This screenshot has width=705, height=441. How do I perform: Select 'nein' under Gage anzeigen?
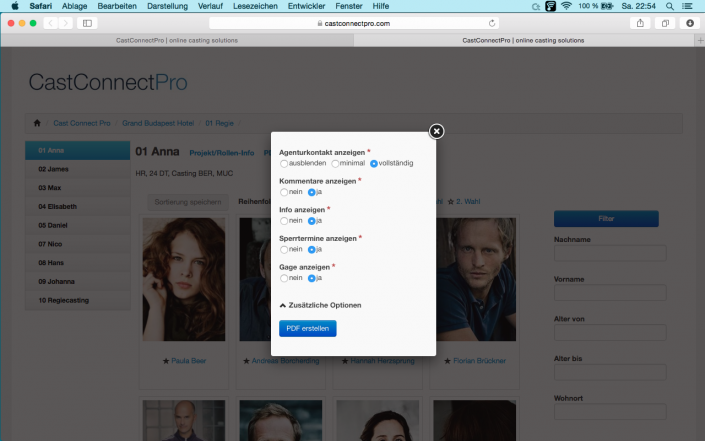[x=284, y=278]
